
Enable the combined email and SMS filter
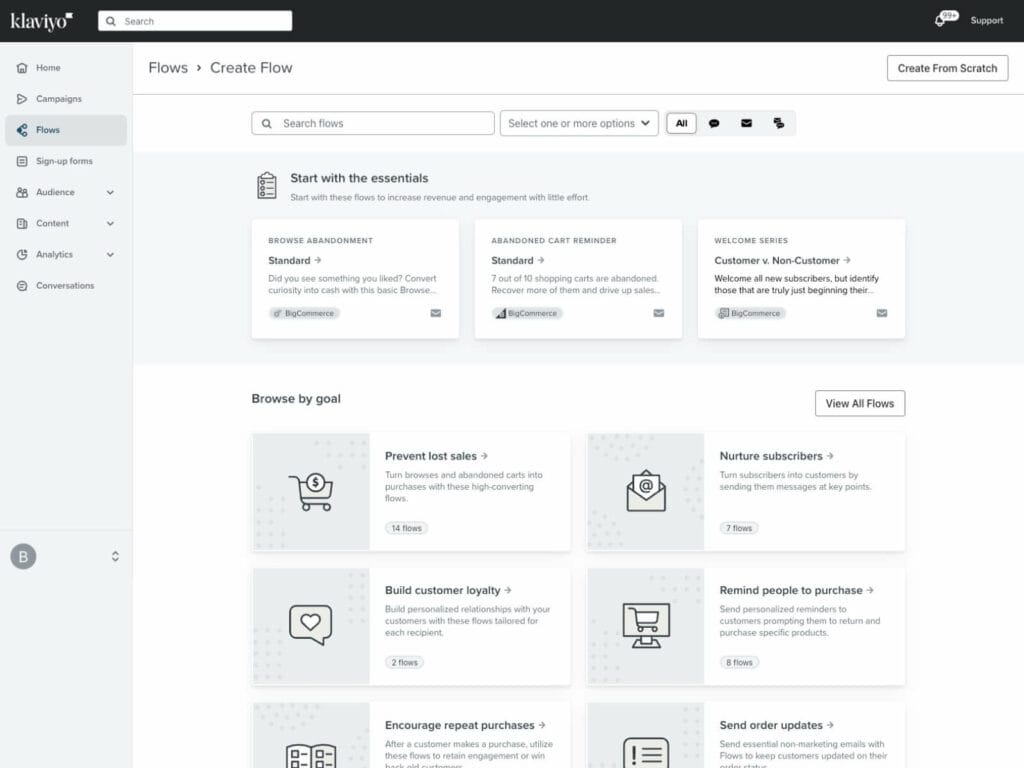pyautogui.click(x=780, y=123)
